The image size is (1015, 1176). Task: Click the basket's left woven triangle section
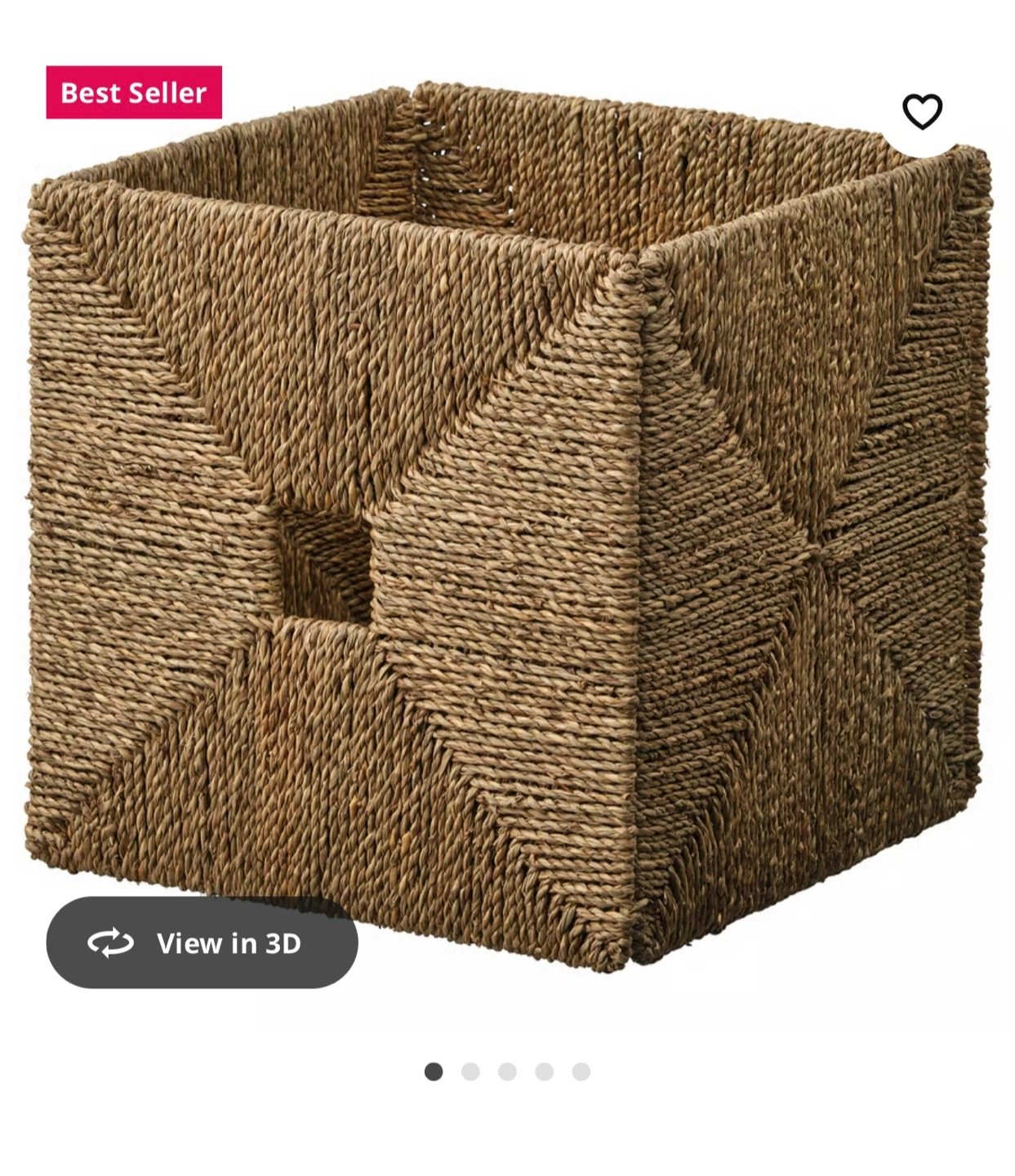139,539
